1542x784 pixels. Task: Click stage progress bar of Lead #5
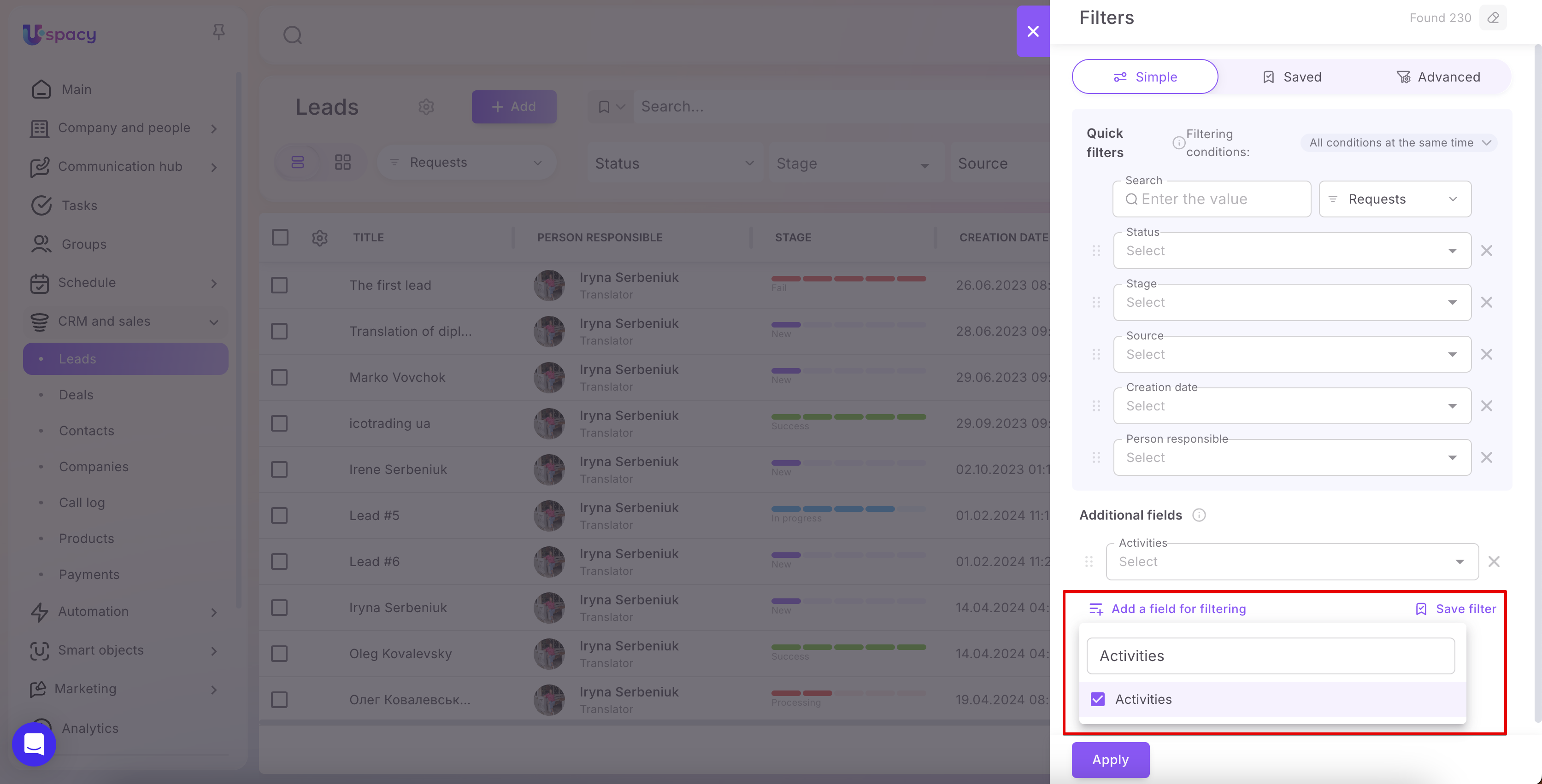848,509
